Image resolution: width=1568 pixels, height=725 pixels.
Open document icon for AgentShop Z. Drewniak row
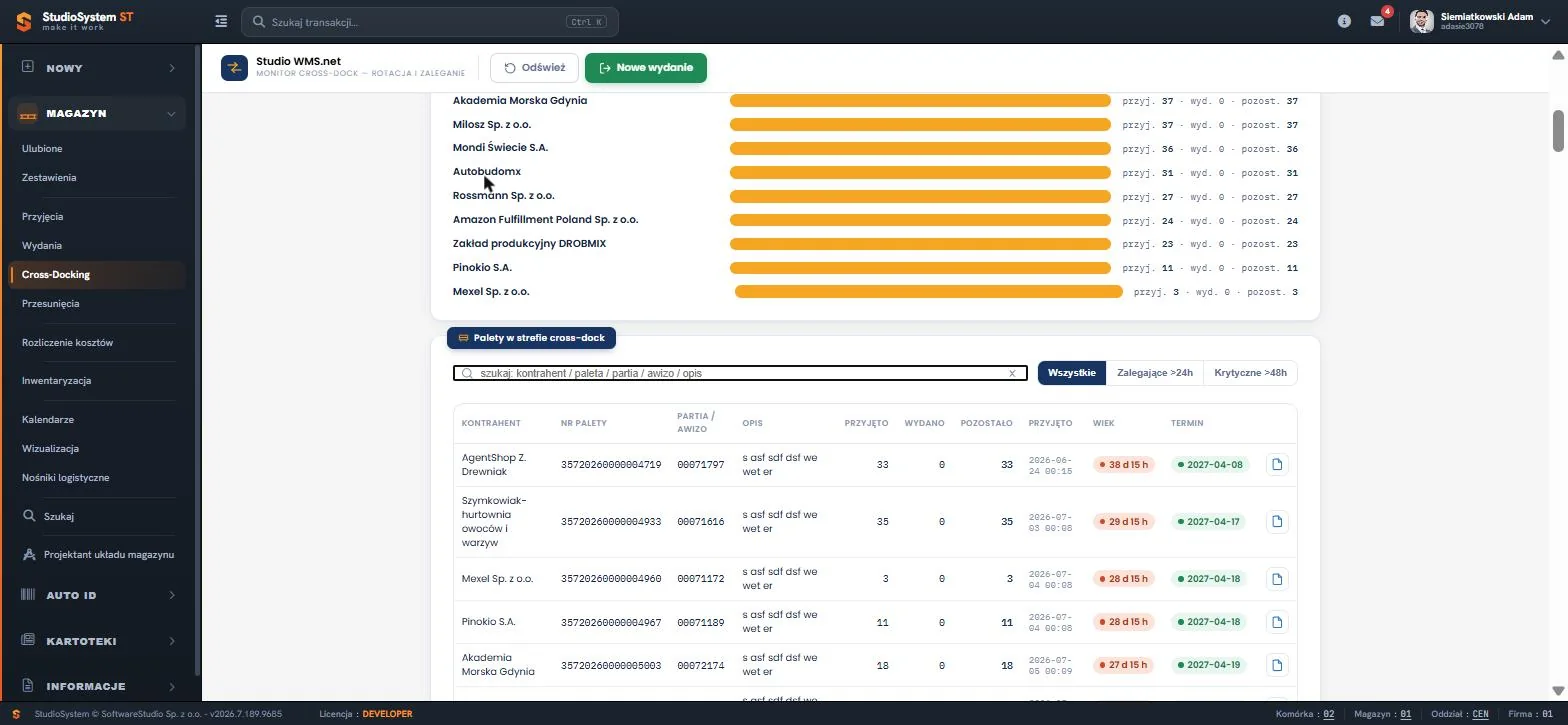pyautogui.click(x=1276, y=465)
